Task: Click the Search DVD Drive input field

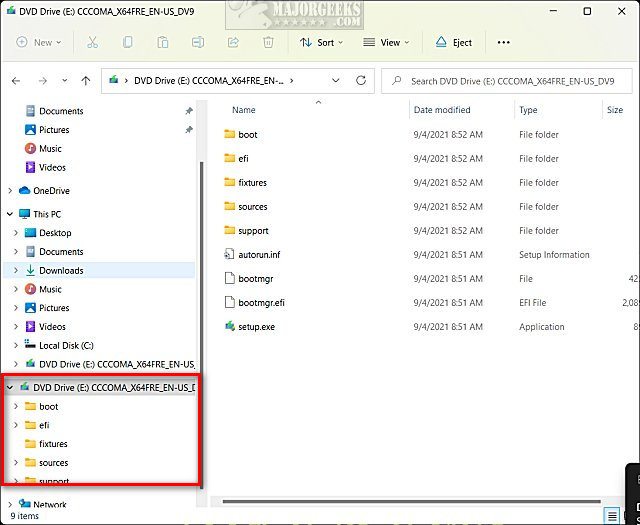Action: (x=510, y=81)
